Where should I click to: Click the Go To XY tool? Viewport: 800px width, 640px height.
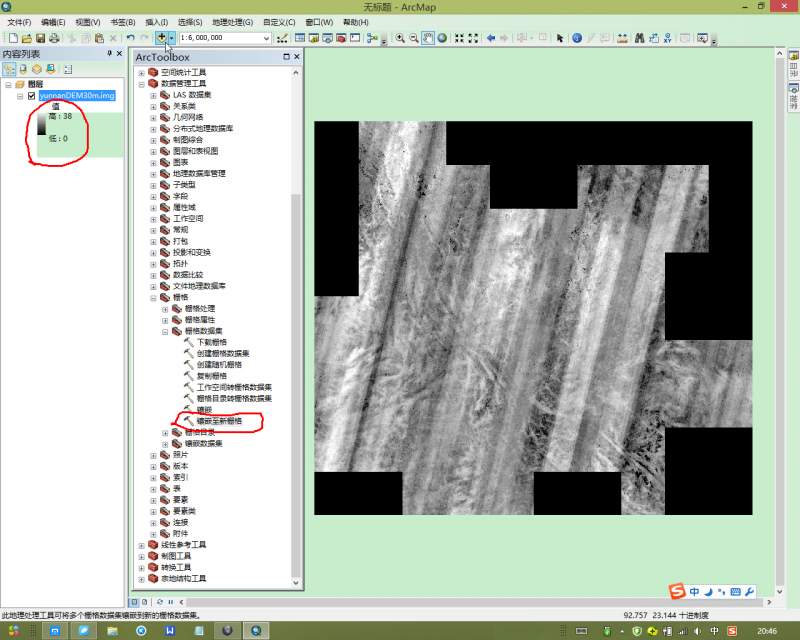pos(667,38)
